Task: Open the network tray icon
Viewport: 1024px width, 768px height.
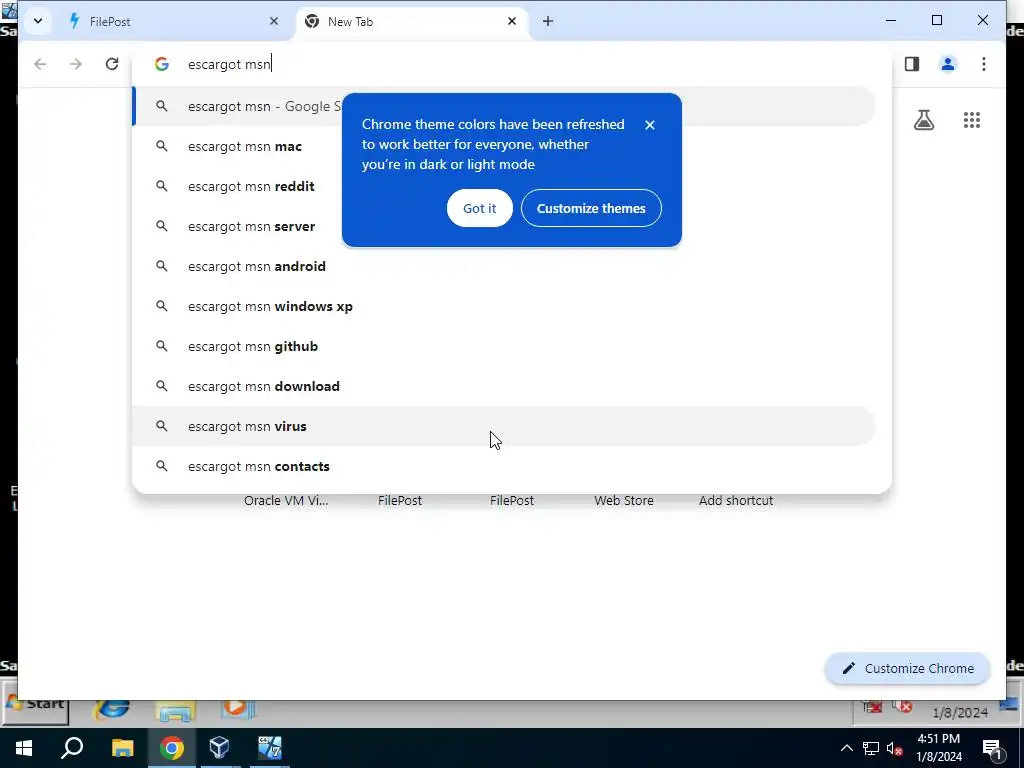Action: [x=871, y=748]
